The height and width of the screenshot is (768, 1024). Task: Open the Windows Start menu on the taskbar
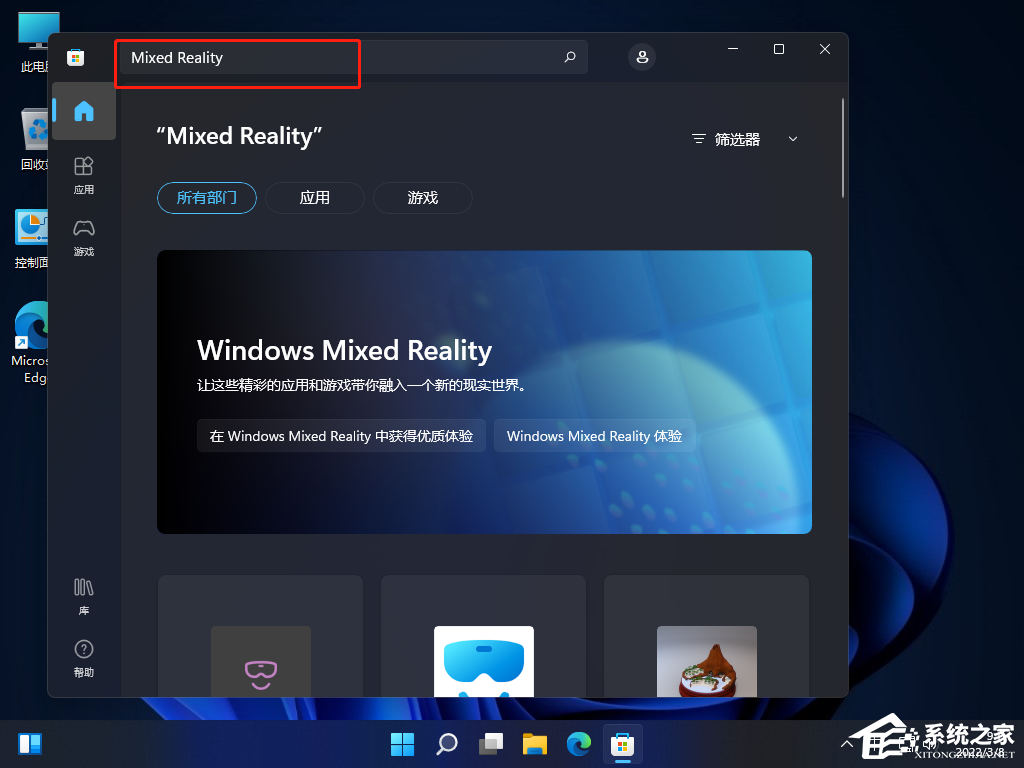(x=402, y=744)
